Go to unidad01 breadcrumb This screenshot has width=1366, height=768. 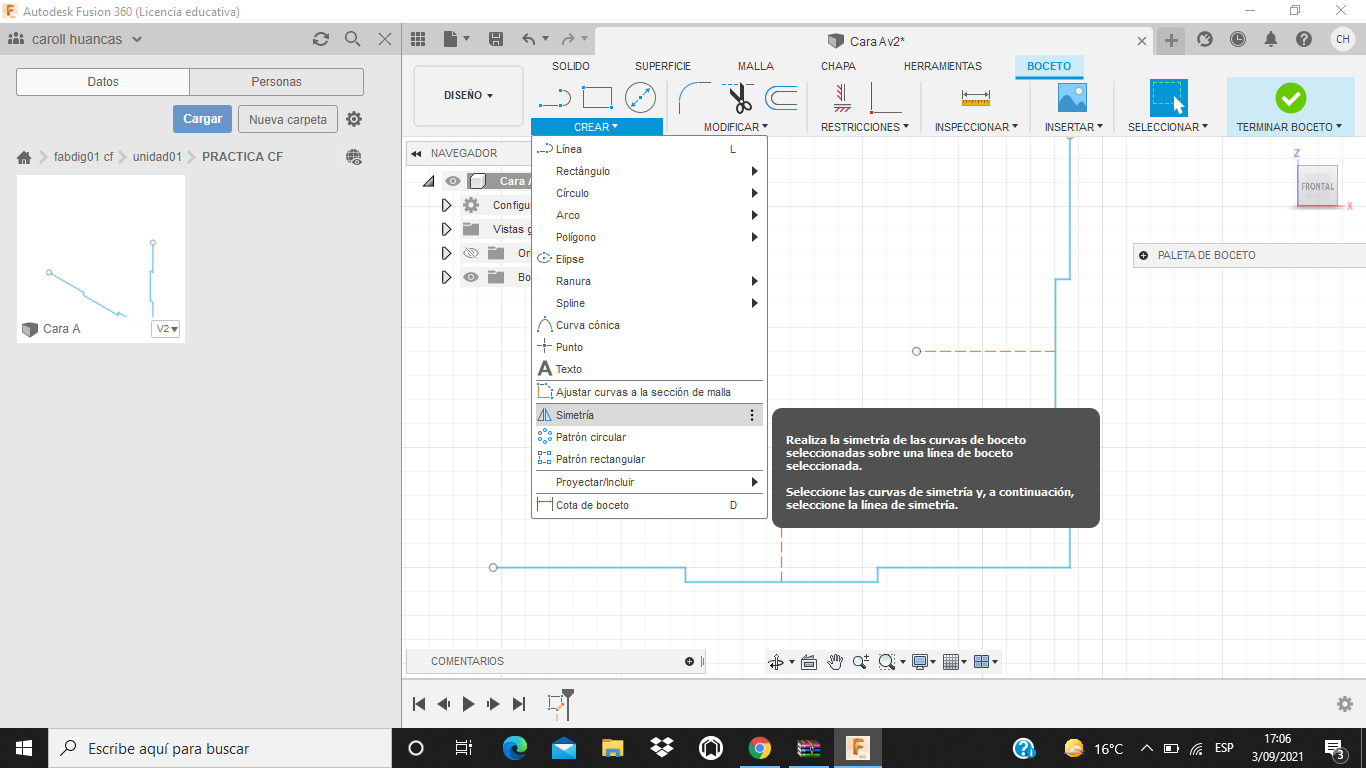click(x=157, y=157)
